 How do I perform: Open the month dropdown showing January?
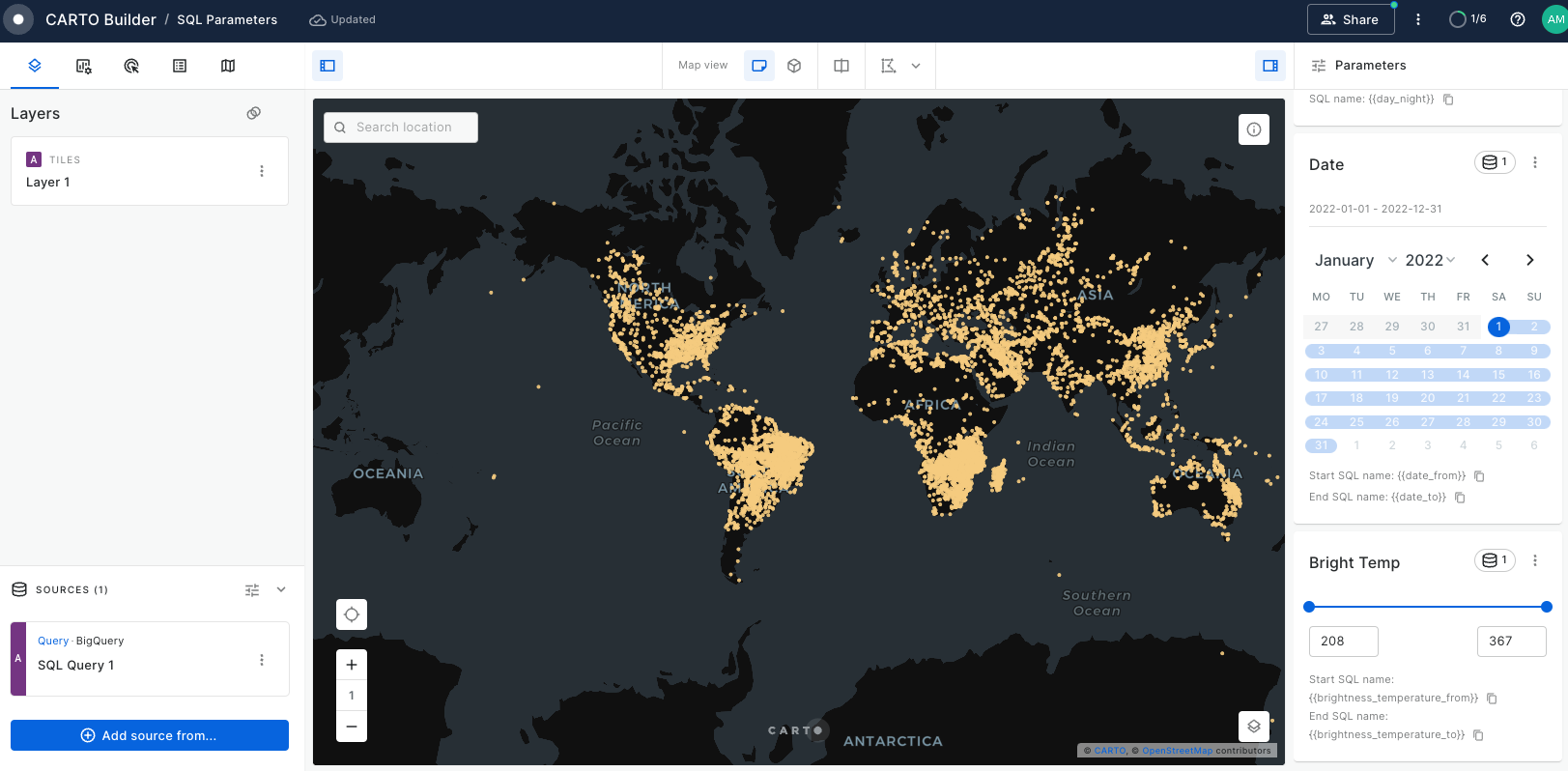coord(1354,260)
